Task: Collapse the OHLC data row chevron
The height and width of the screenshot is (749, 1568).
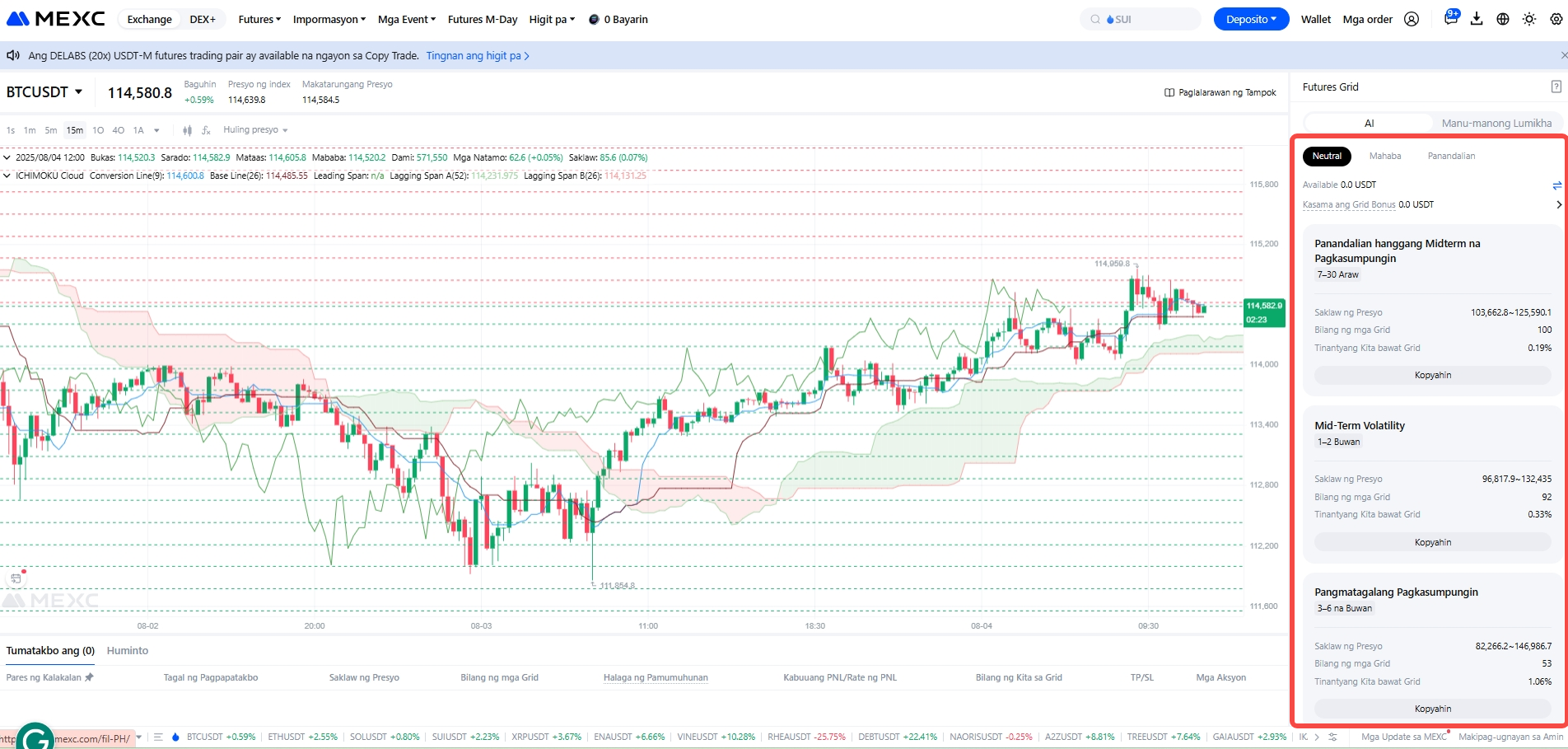Action: (x=7, y=157)
